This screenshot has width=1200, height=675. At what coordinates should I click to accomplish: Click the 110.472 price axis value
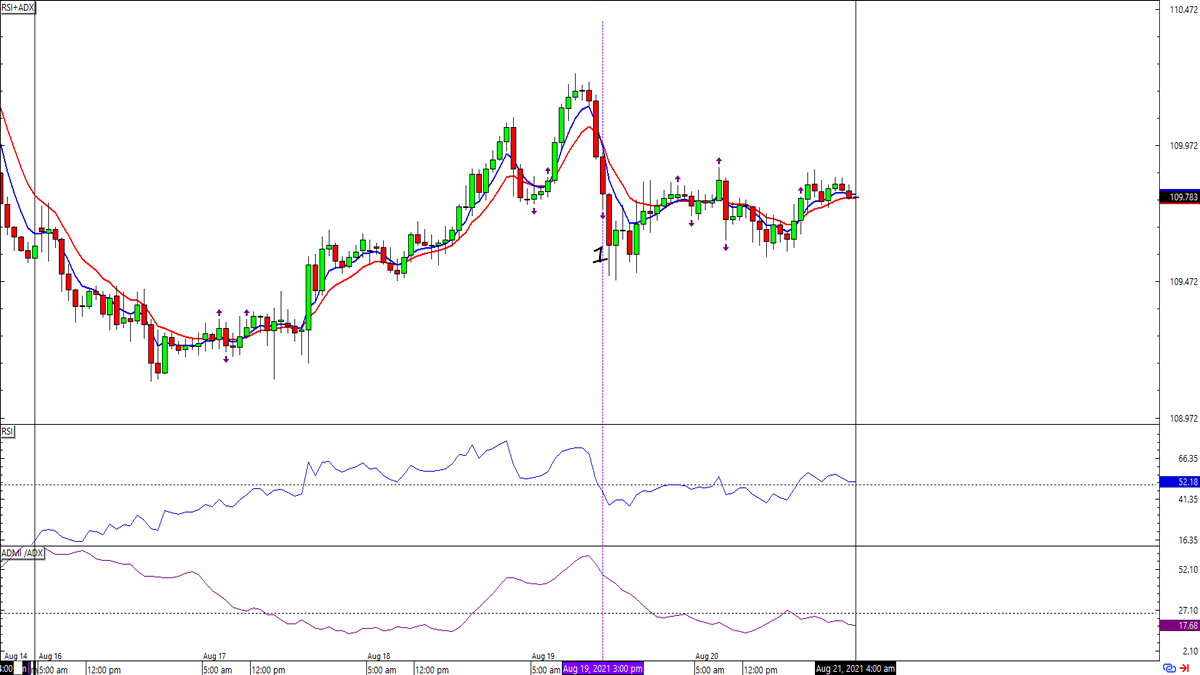pyautogui.click(x=1183, y=10)
